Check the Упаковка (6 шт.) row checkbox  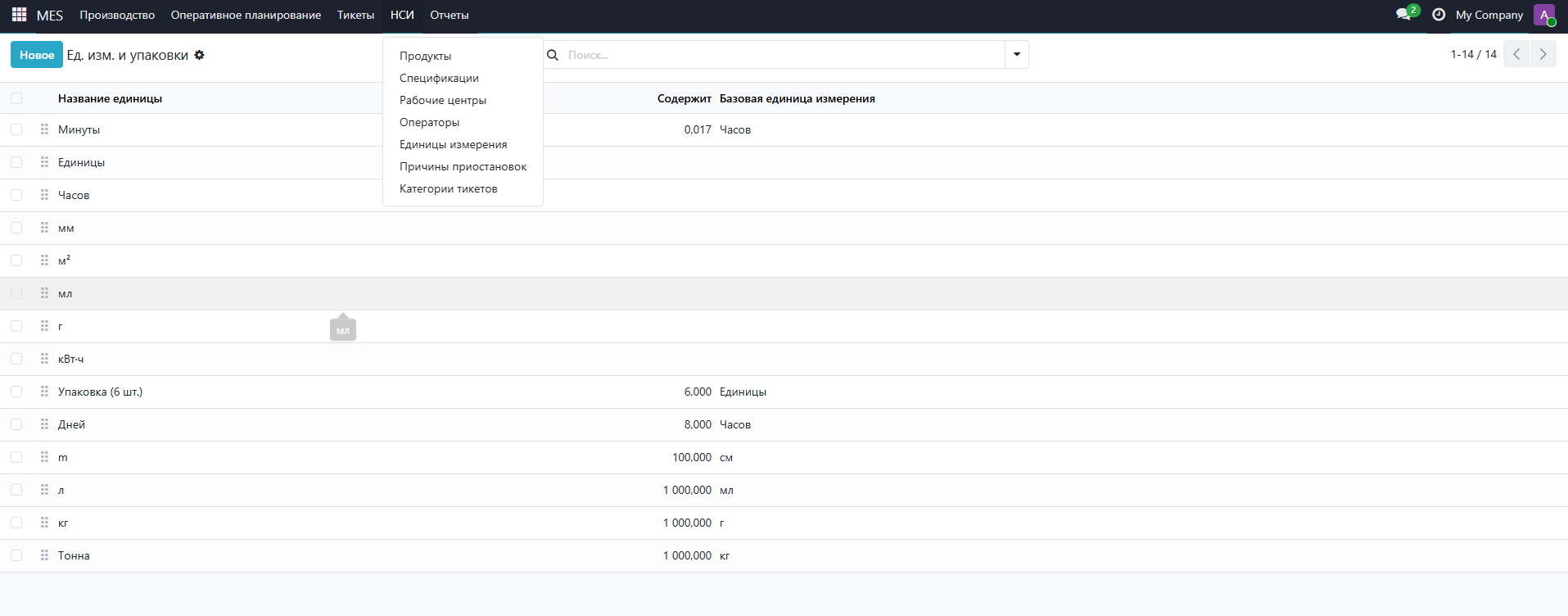(16, 392)
